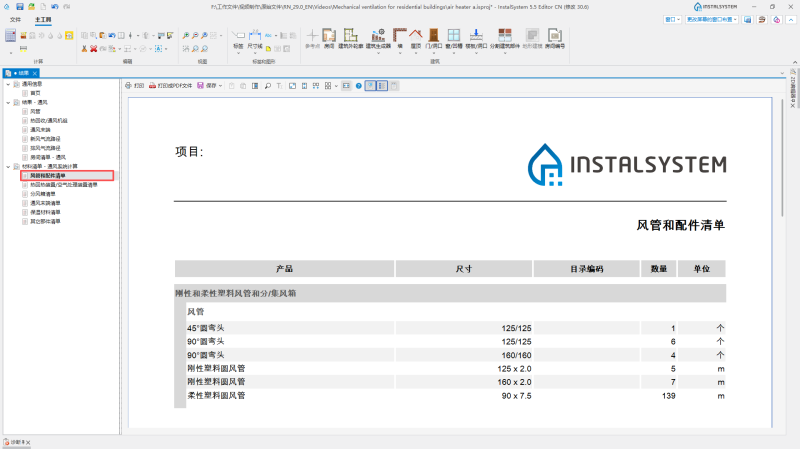Screen dimensions: 800x449
Task: Click the Undo arrow in quick access toolbar
Action: pos(55,7)
